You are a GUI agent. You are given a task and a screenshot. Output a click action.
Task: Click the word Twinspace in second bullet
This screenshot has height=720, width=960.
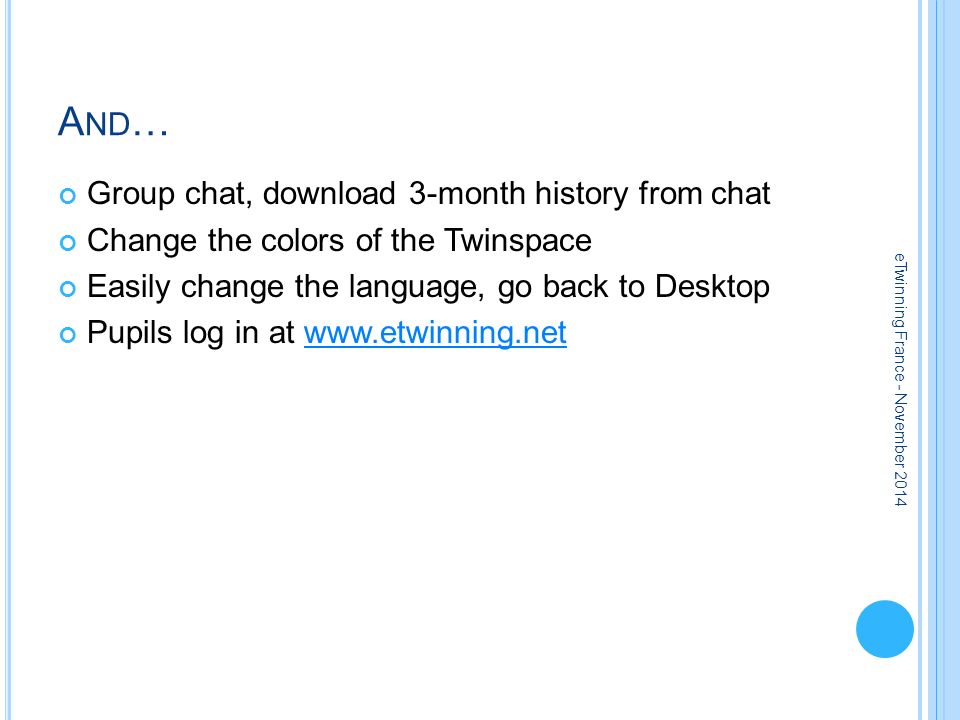[517, 241]
